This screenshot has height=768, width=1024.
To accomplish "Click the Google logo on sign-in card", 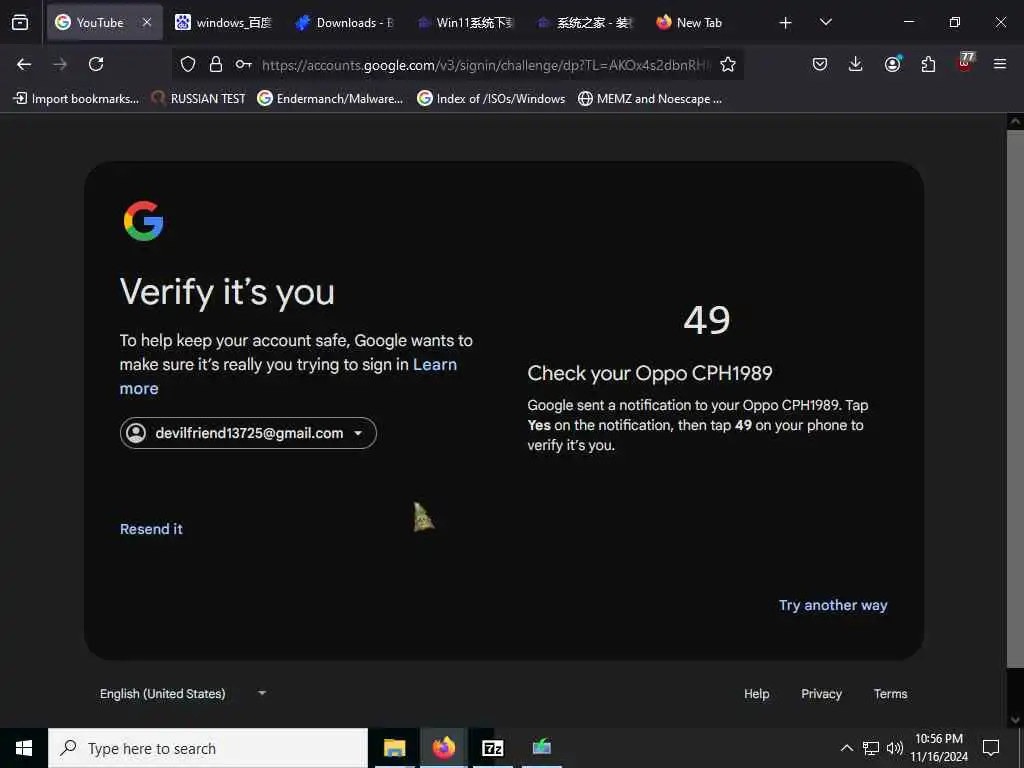I will (x=144, y=221).
